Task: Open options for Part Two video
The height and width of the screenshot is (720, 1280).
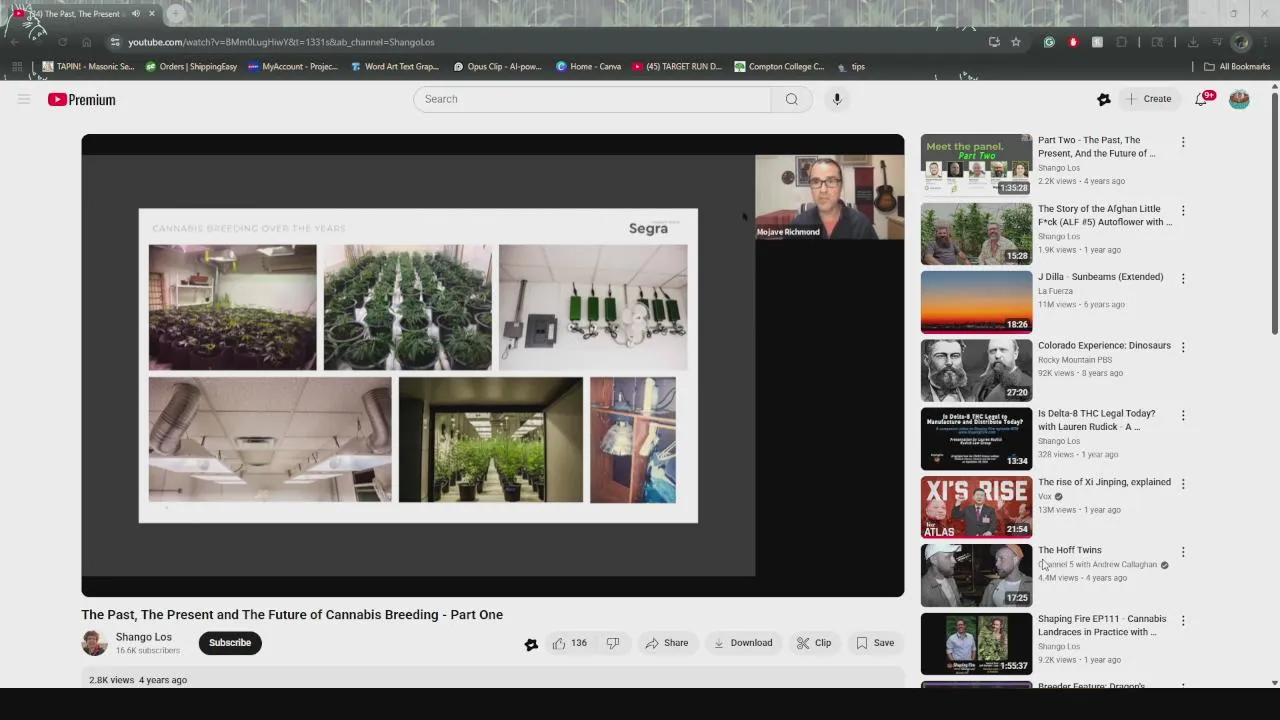Action: (x=1183, y=142)
